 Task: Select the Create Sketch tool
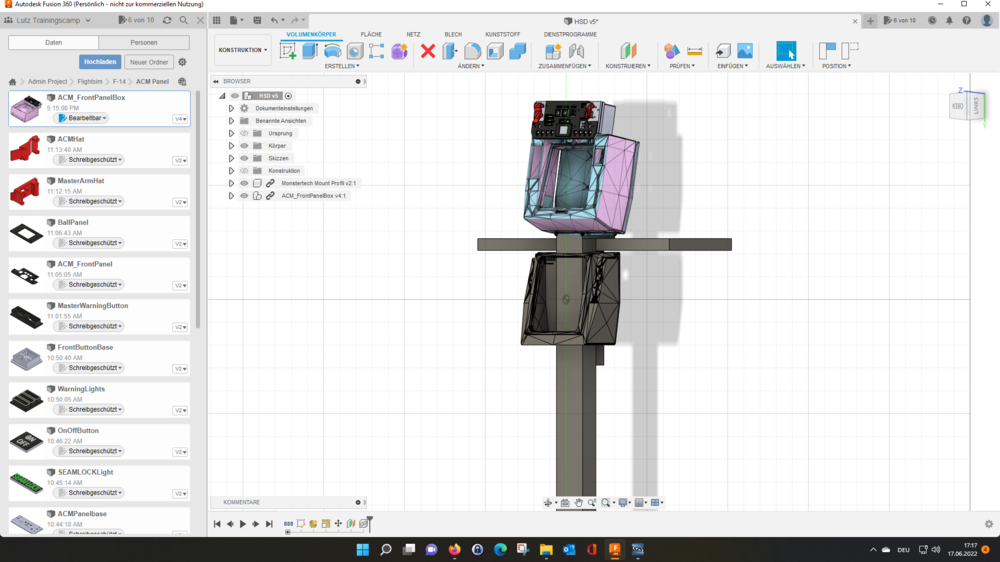click(x=288, y=51)
